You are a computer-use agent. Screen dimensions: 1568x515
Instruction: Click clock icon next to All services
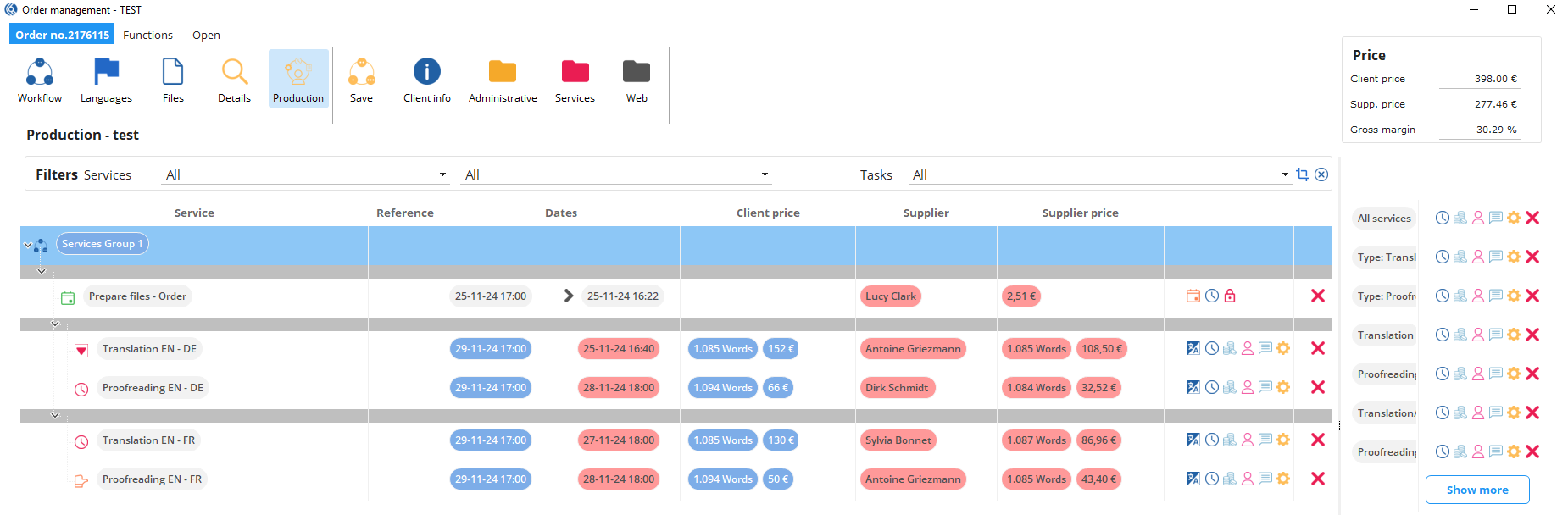coord(1442,218)
